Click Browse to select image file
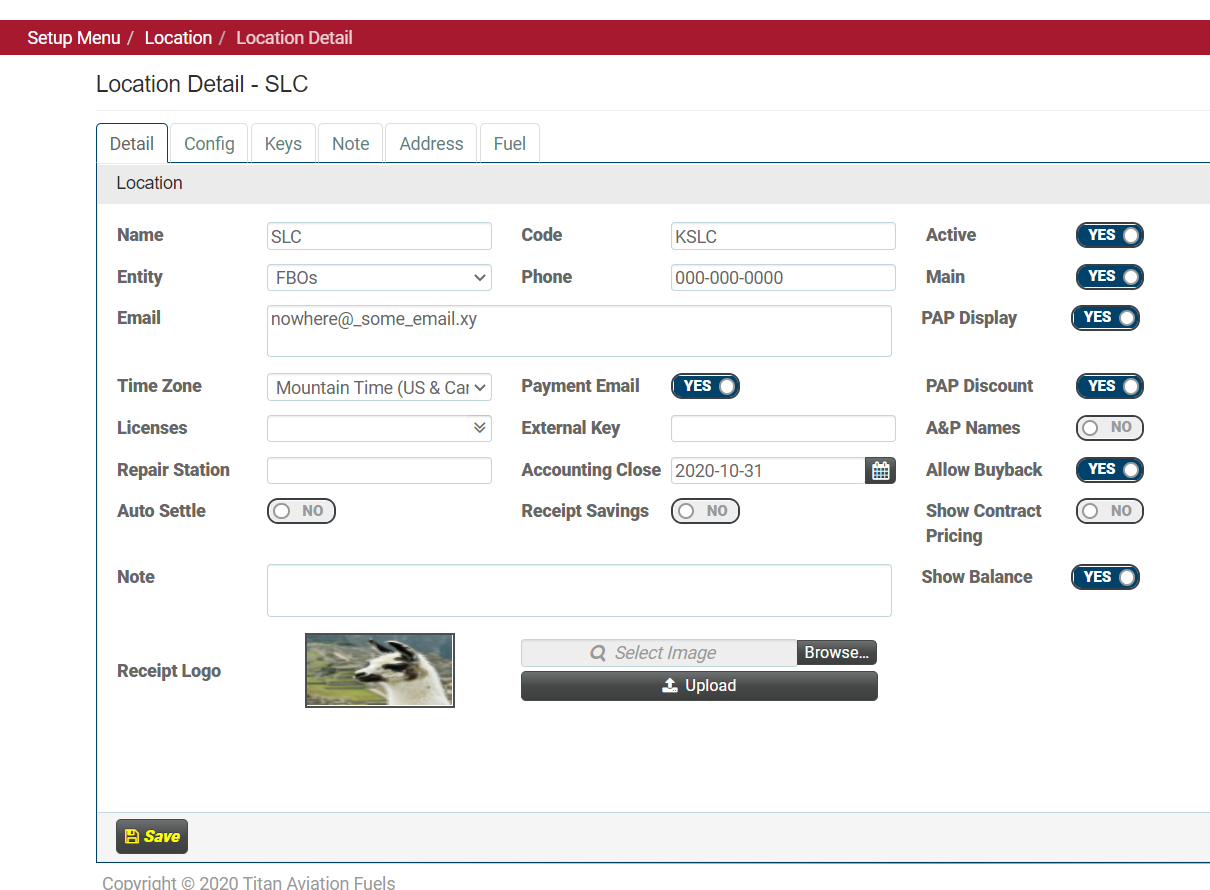Viewport: 1210px width, 890px height. (x=836, y=653)
